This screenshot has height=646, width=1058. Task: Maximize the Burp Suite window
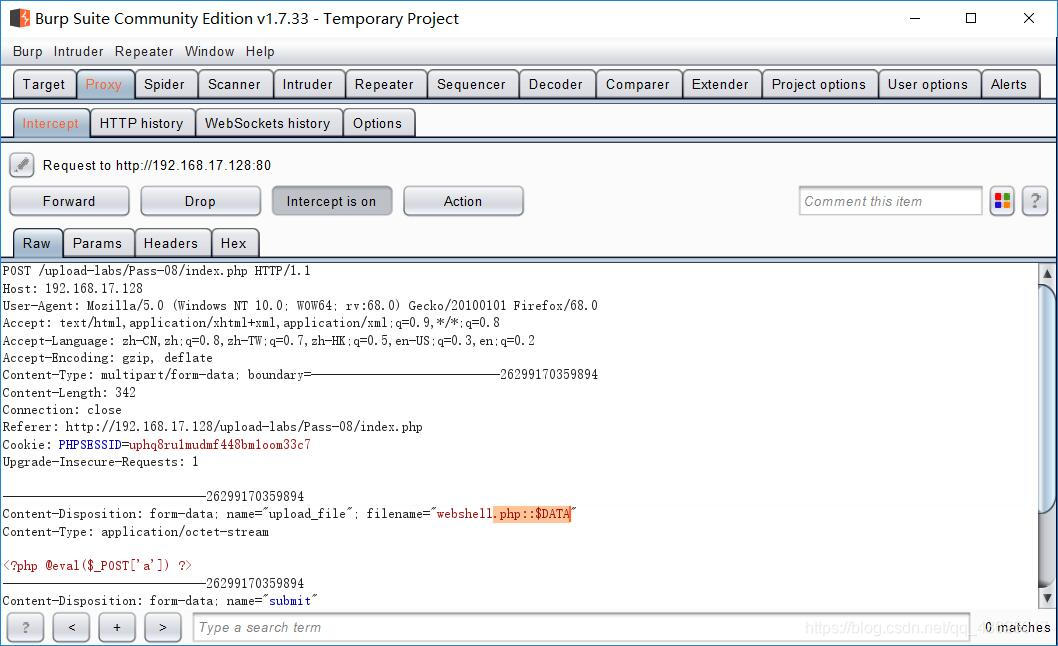pos(971,18)
